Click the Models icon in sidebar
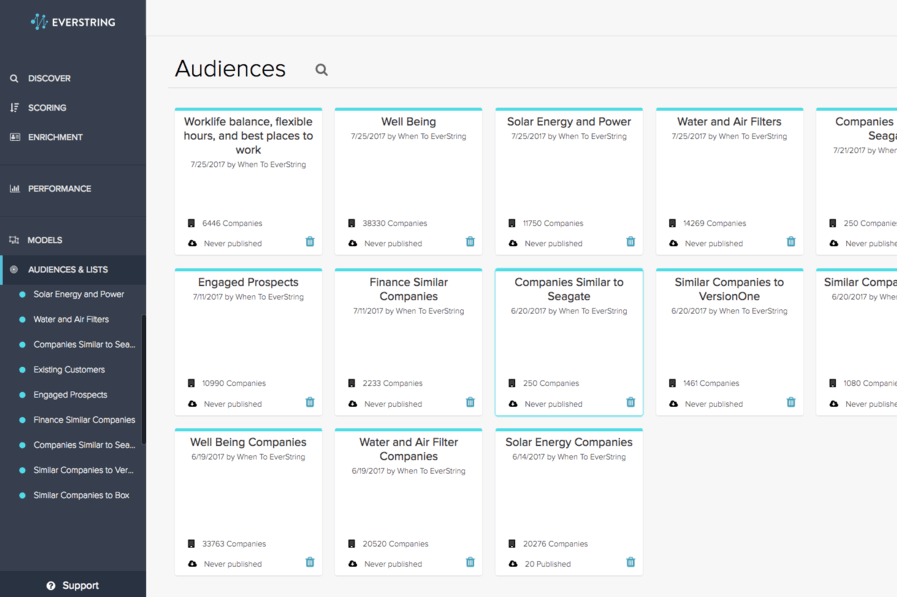The width and height of the screenshot is (897, 597). 14,240
